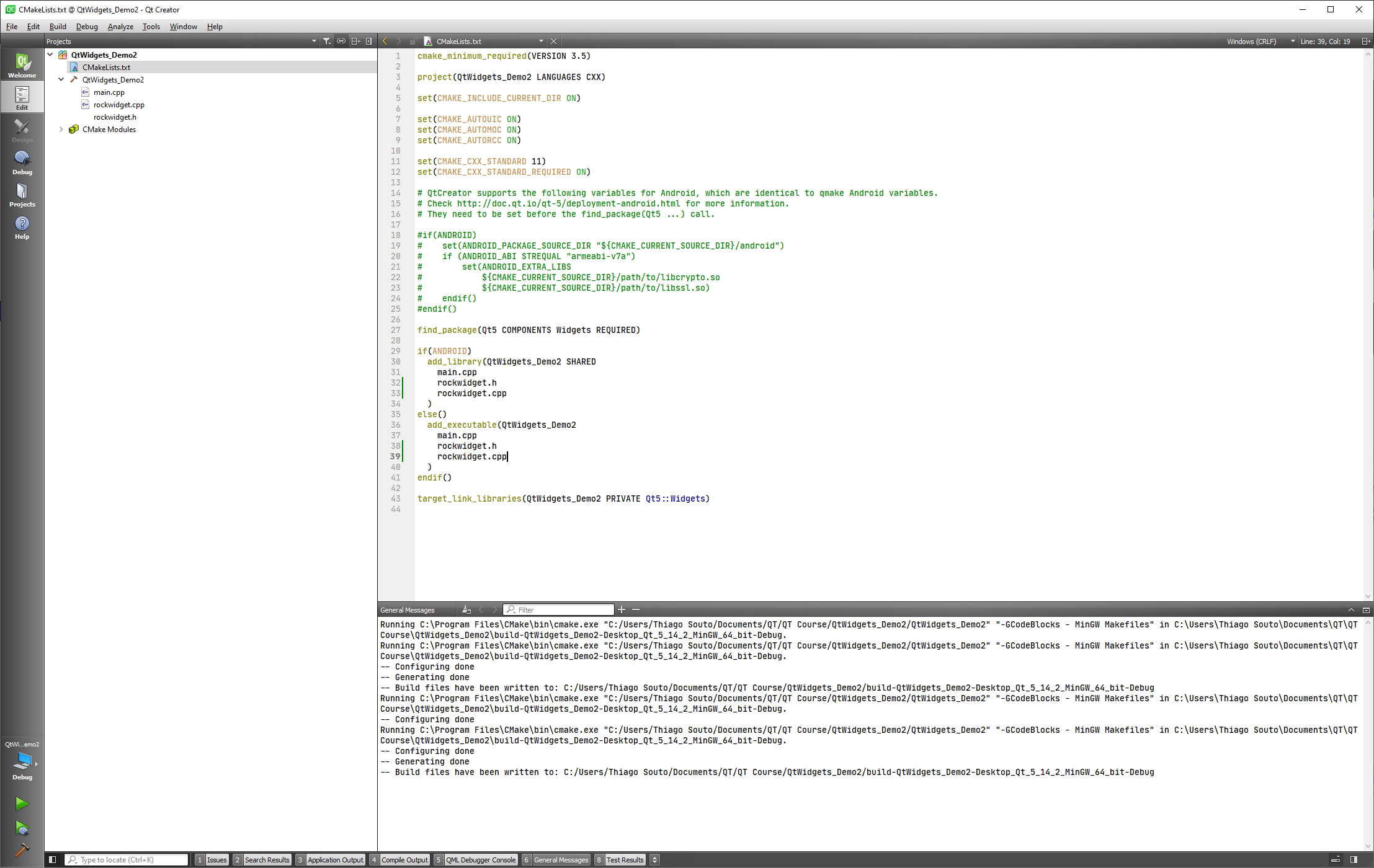The height and width of the screenshot is (868, 1374).
Task: Click the find_package line in editor
Action: tap(529, 330)
